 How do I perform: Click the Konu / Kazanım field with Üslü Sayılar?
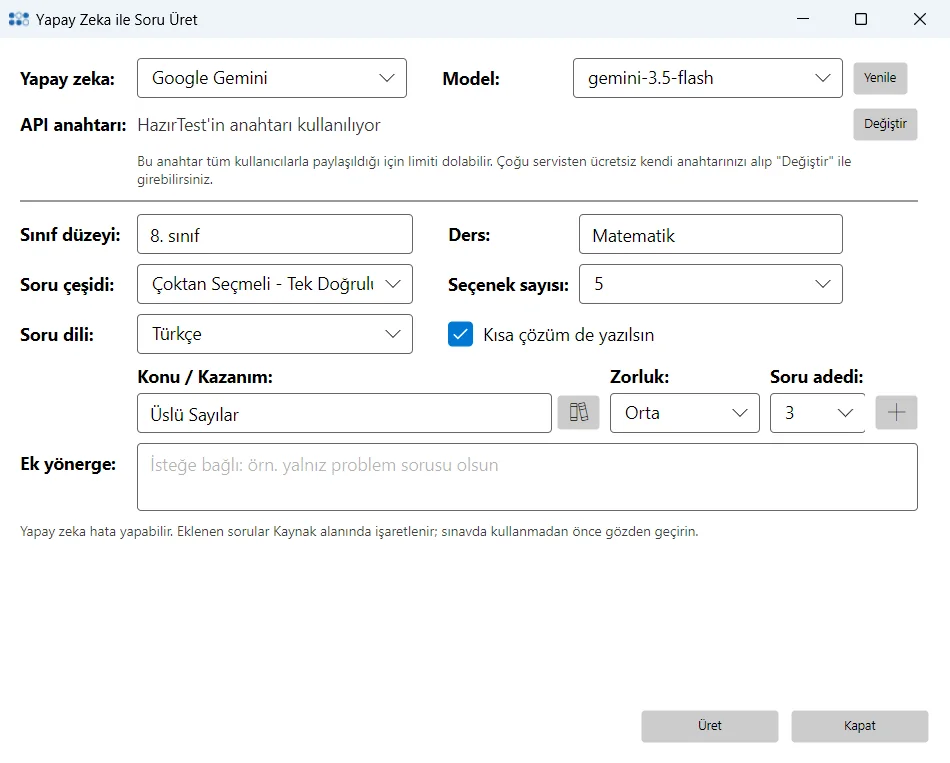click(x=344, y=413)
